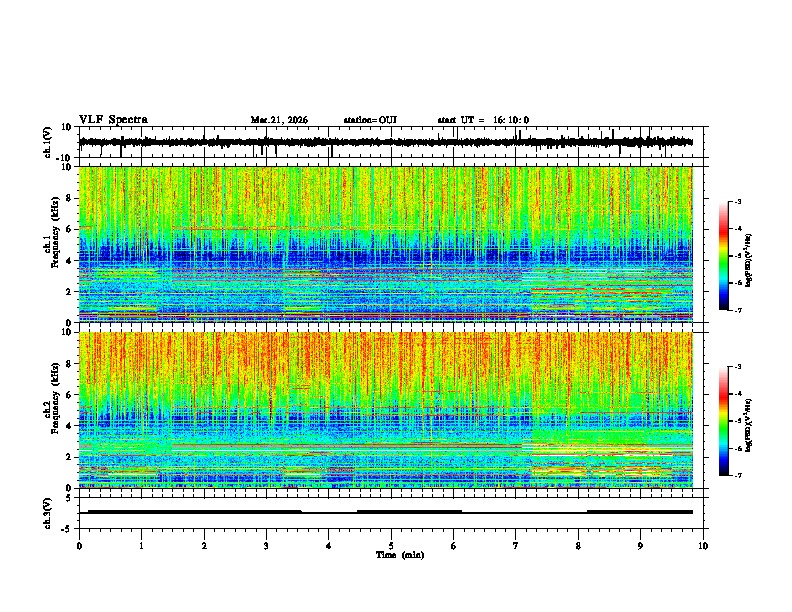
Task: Click the "ch.3(V)" axis label
Action: (x=48, y=513)
